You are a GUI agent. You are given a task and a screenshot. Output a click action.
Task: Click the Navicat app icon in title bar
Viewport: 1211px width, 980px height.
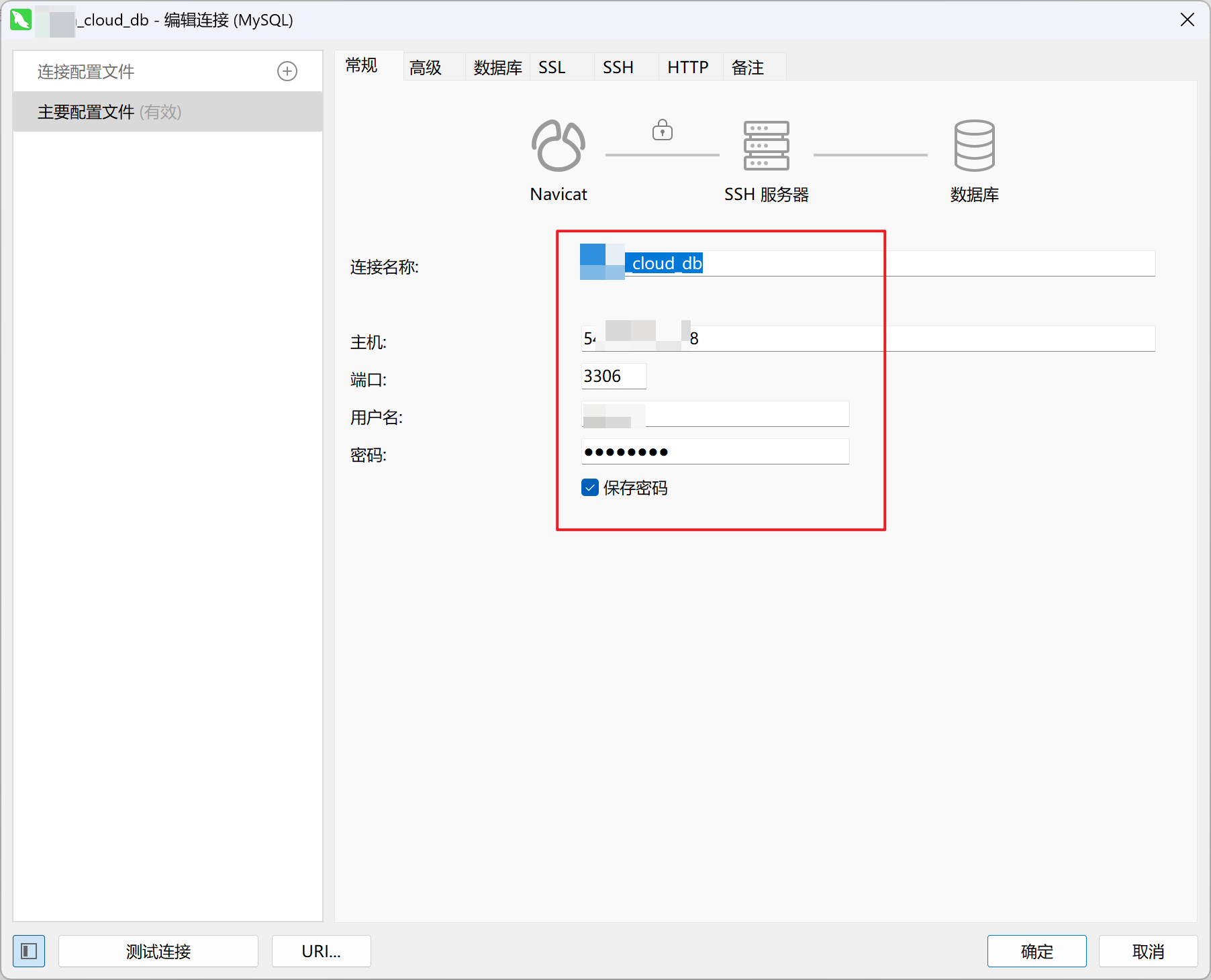point(21,20)
